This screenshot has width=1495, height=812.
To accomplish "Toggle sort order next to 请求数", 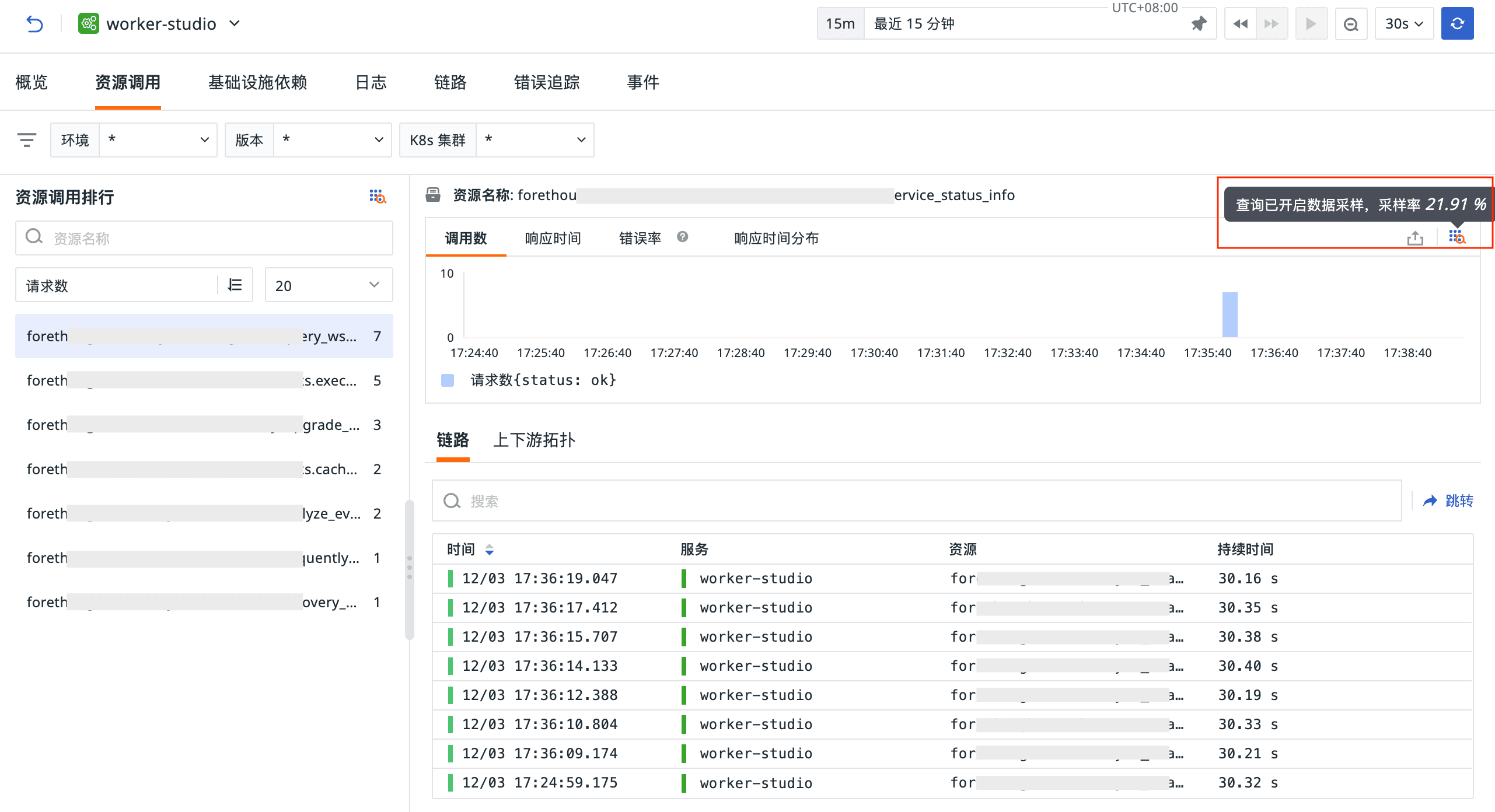I will click(x=235, y=285).
